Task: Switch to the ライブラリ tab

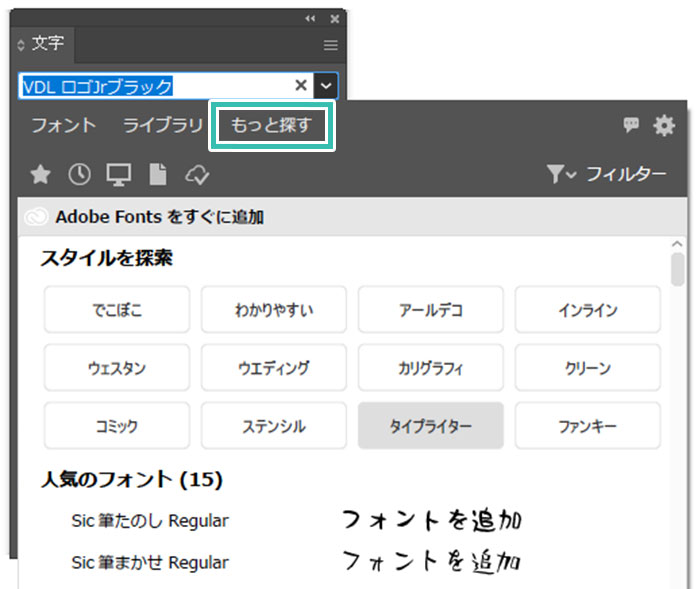Action: click(162, 126)
